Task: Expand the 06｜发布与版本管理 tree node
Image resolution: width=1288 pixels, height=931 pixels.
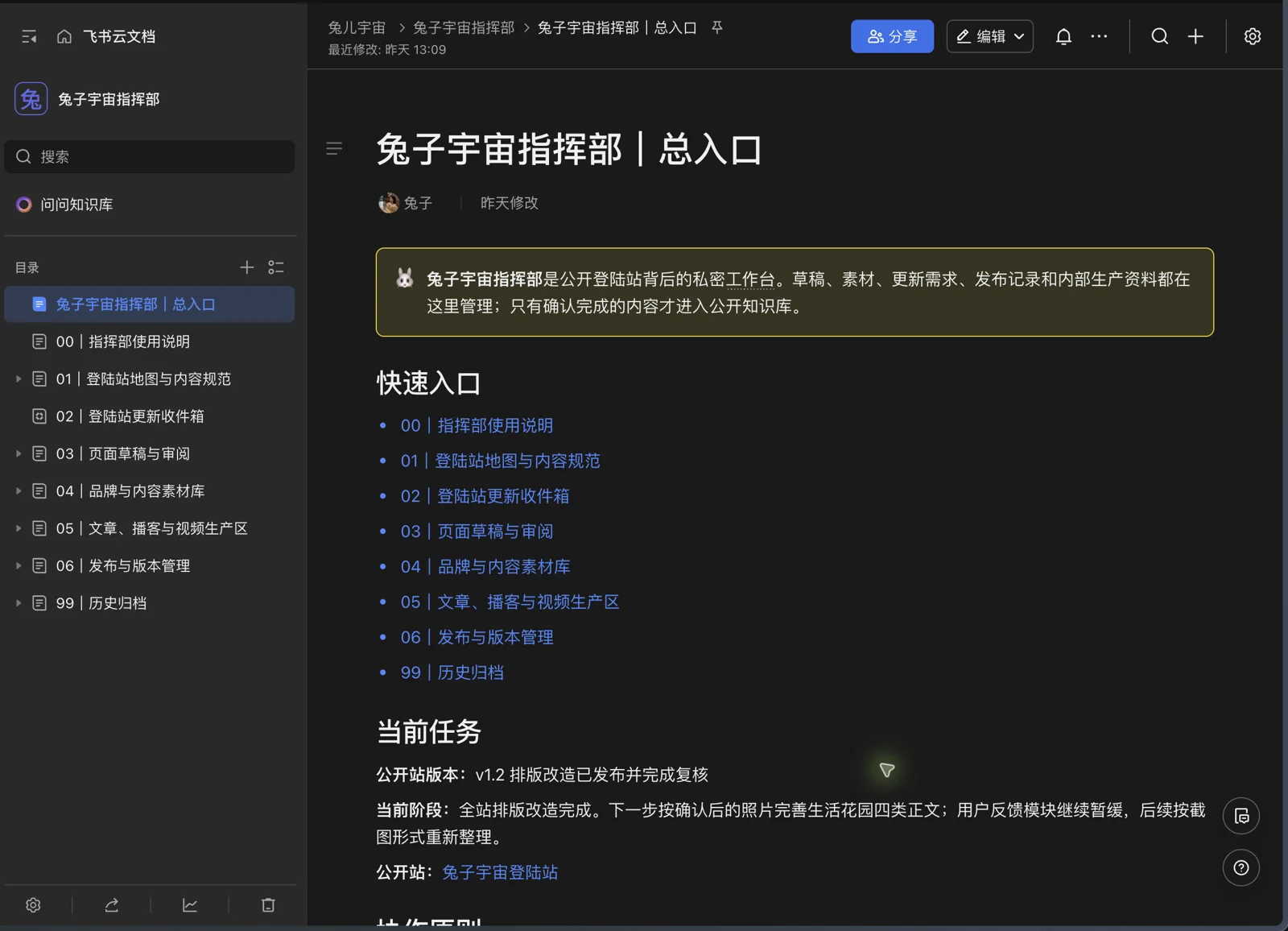Action: pyautogui.click(x=19, y=565)
